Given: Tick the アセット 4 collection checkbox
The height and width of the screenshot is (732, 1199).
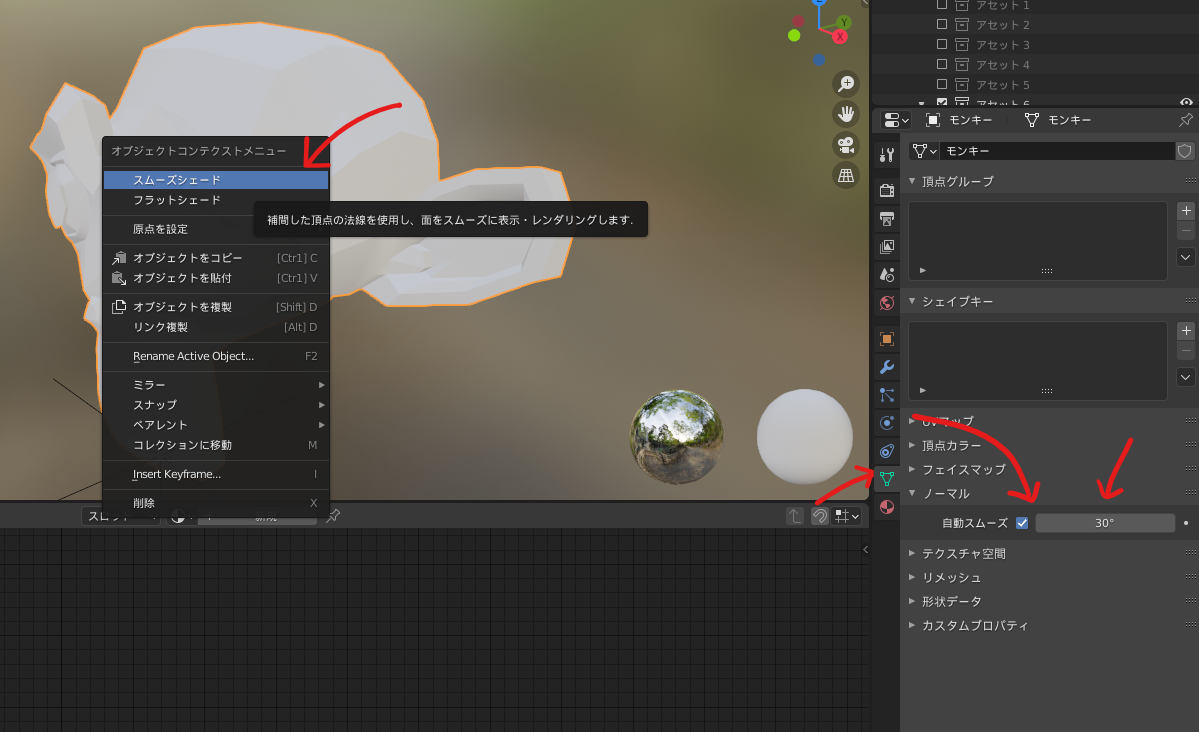Looking at the screenshot, I should click(x=942, y=64).
